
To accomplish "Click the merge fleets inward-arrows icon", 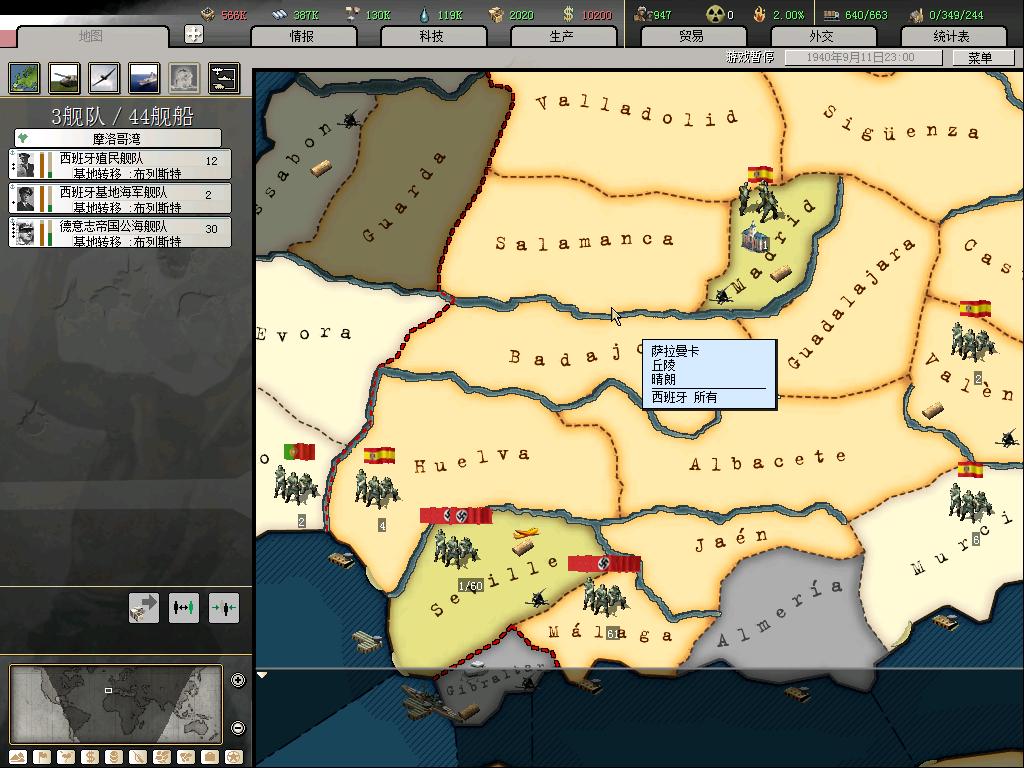I will (223, 607).
